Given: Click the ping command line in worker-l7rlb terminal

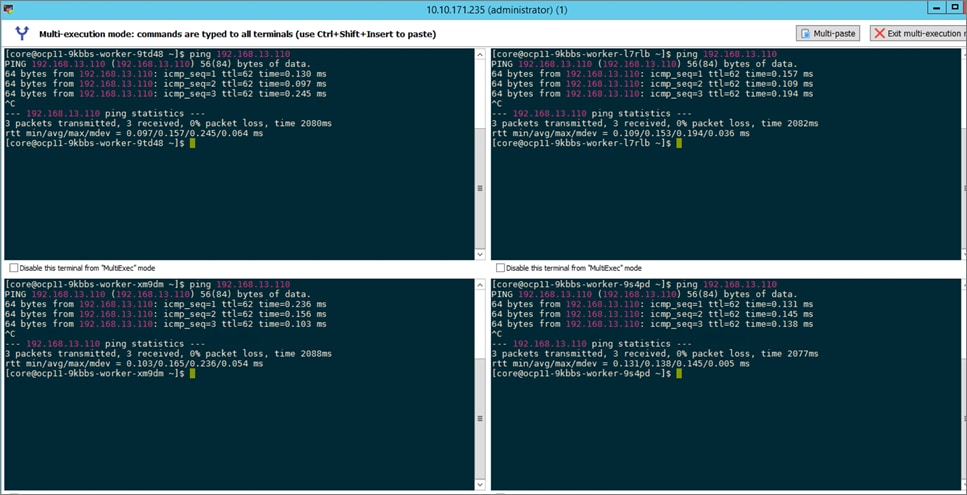Looking at the screenshot, I should point(634,54).
